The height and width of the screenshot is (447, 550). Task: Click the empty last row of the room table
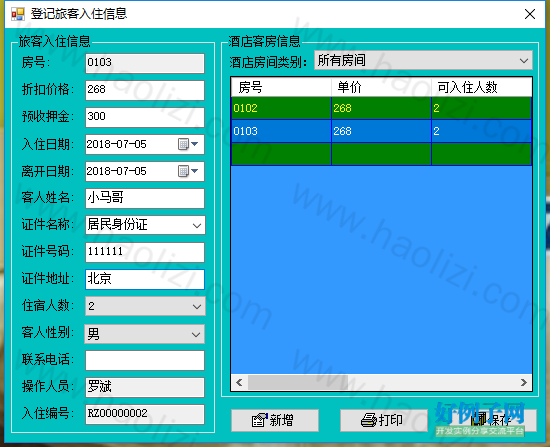click(381, 154)
